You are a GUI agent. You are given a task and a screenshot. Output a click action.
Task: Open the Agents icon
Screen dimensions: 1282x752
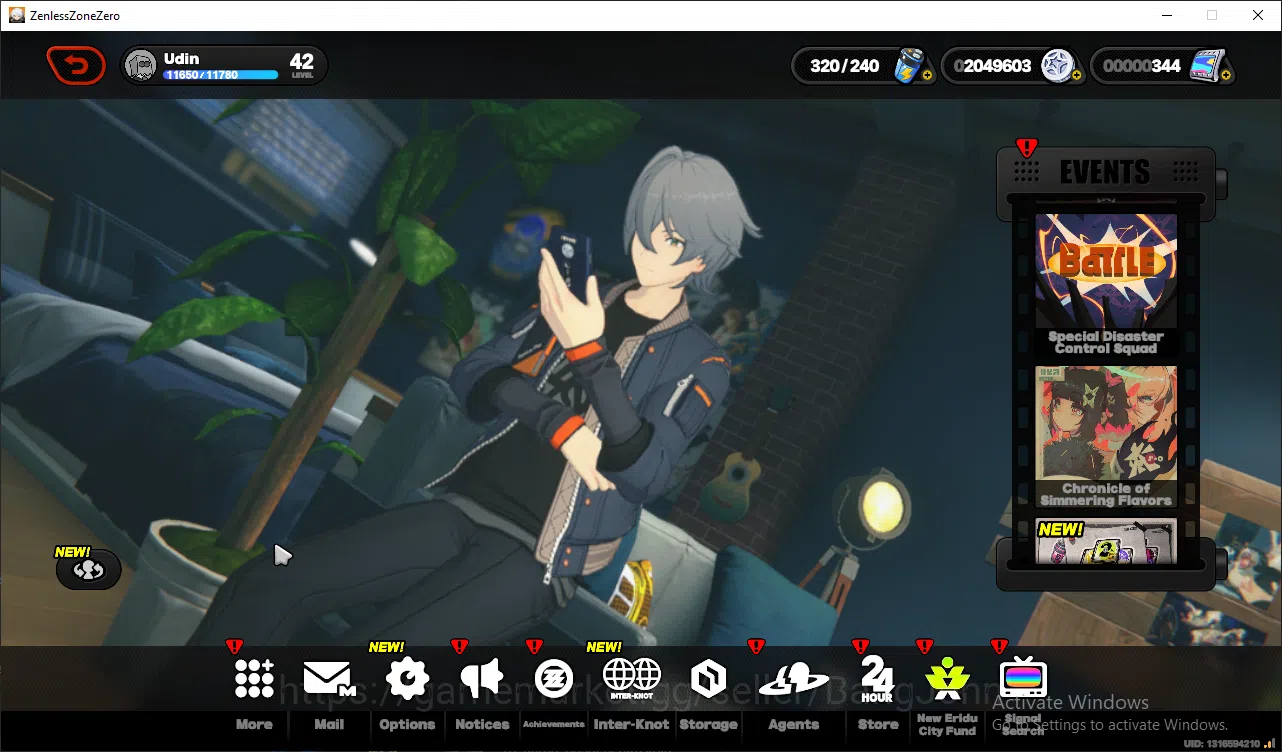click(x=794, y=680)
